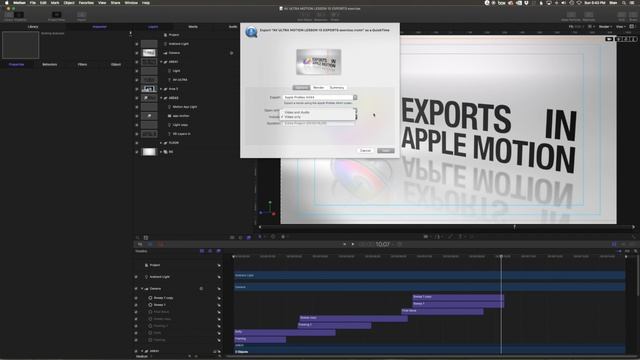Open the Object menu
This screenshot has height=360, width=640.
(x=69, y=2)
